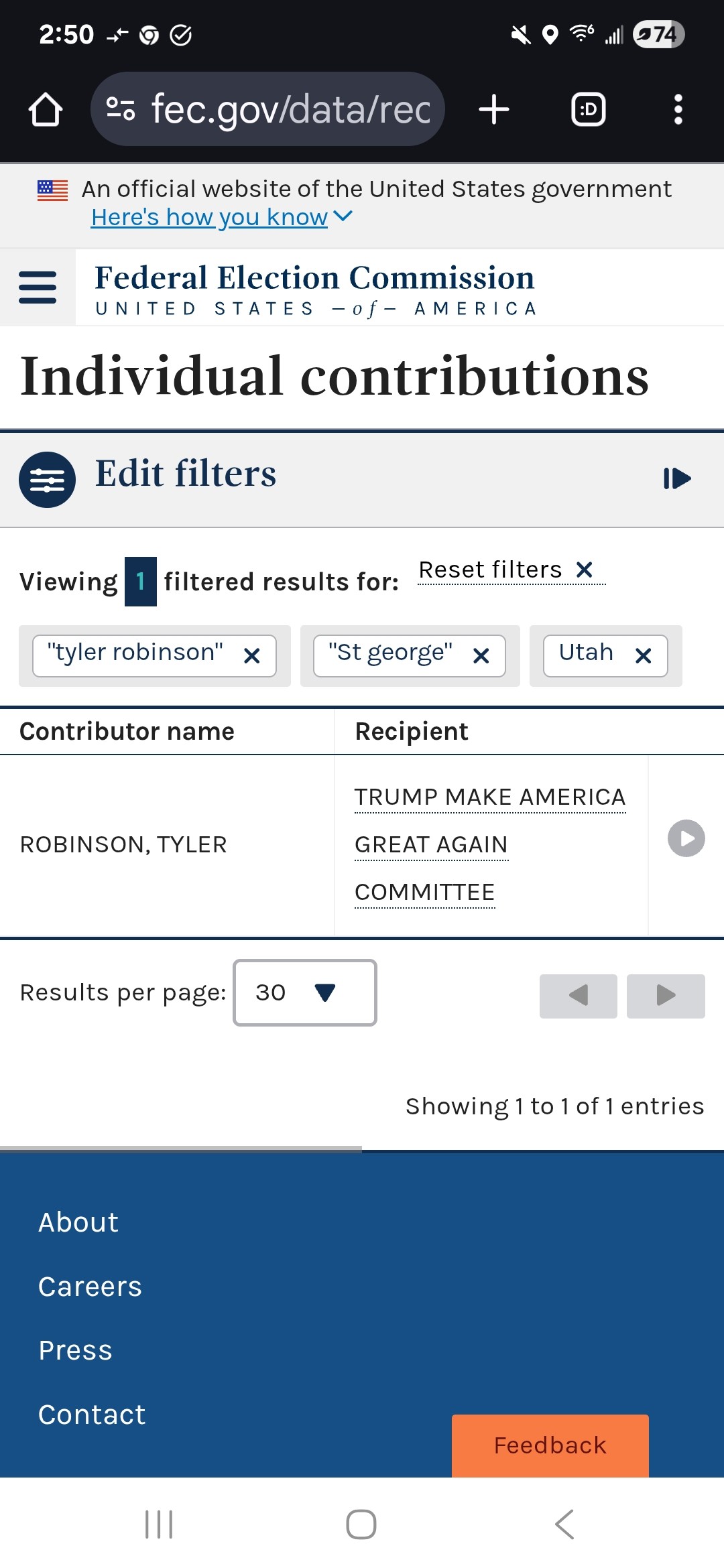The width and height of the screenshot is (724, 1568).
Task: Remove the "St george" filter tag
Action: (481, 656)
